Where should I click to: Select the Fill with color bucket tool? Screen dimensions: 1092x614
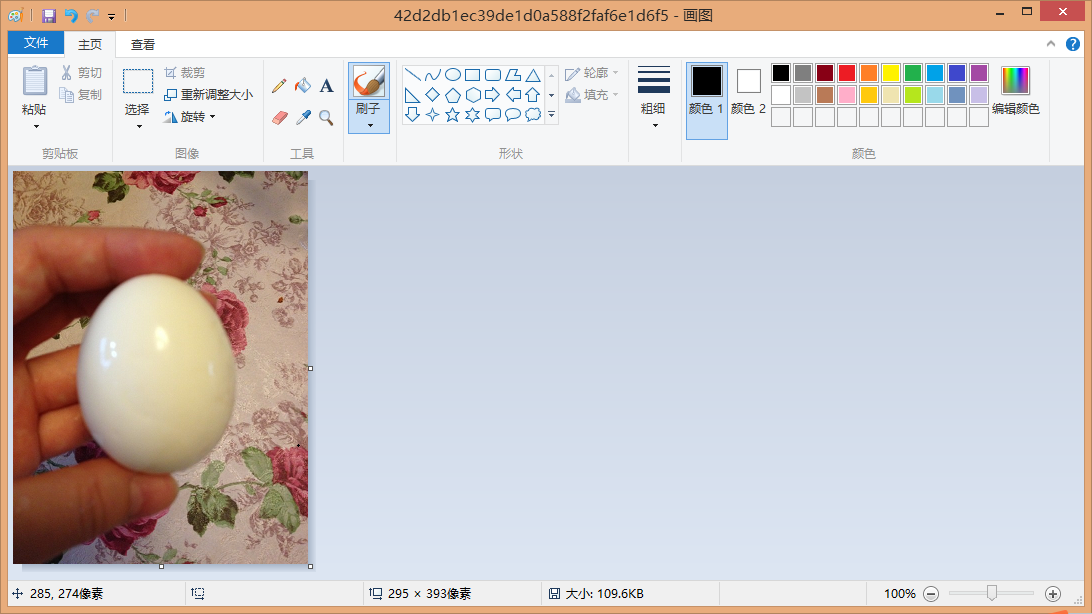point(303,86)
